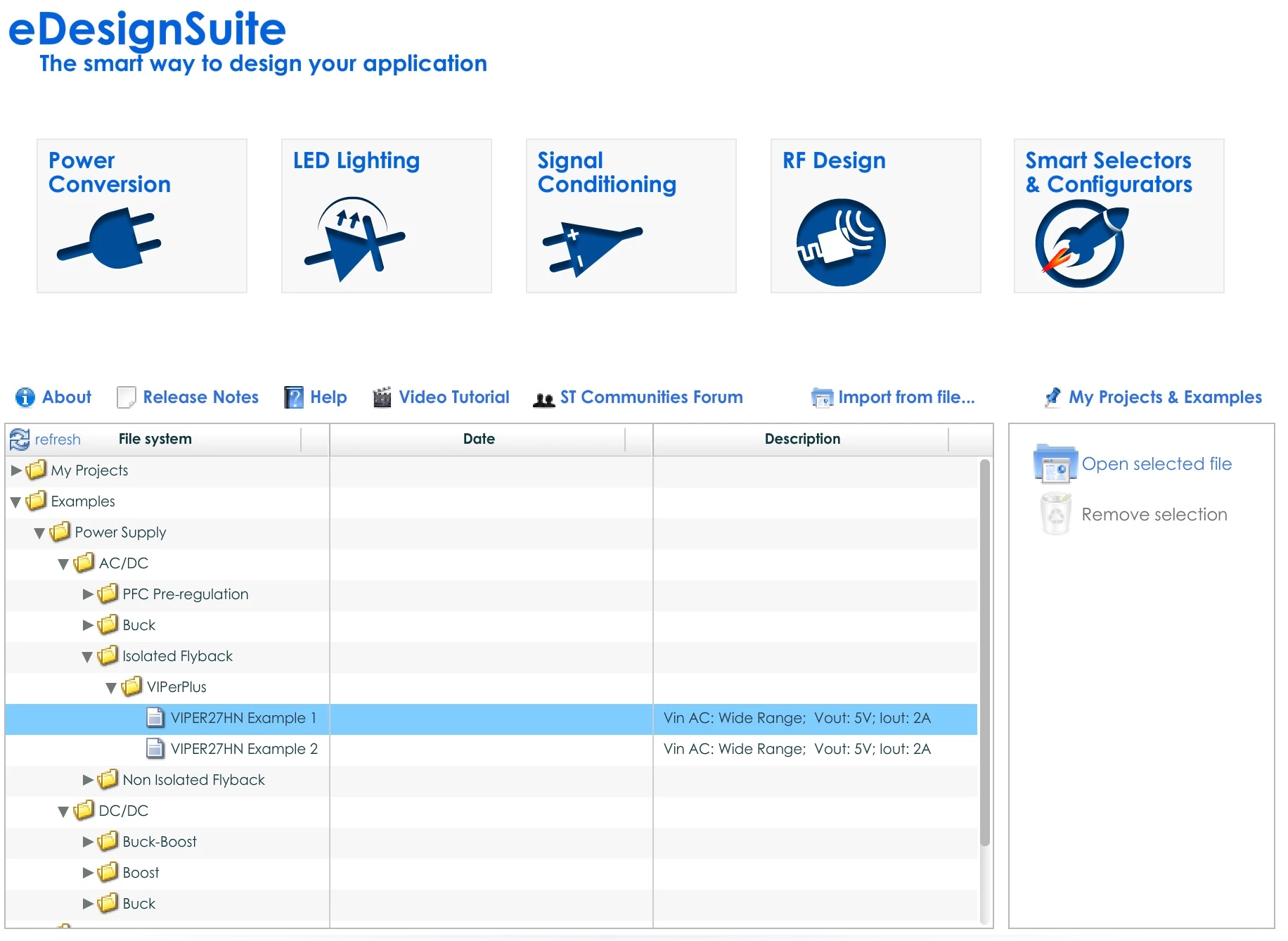1288x941 pixels.
Task: Collapse the VIPerPlus node
Action: pyautogui.click(x=112, y=688)
